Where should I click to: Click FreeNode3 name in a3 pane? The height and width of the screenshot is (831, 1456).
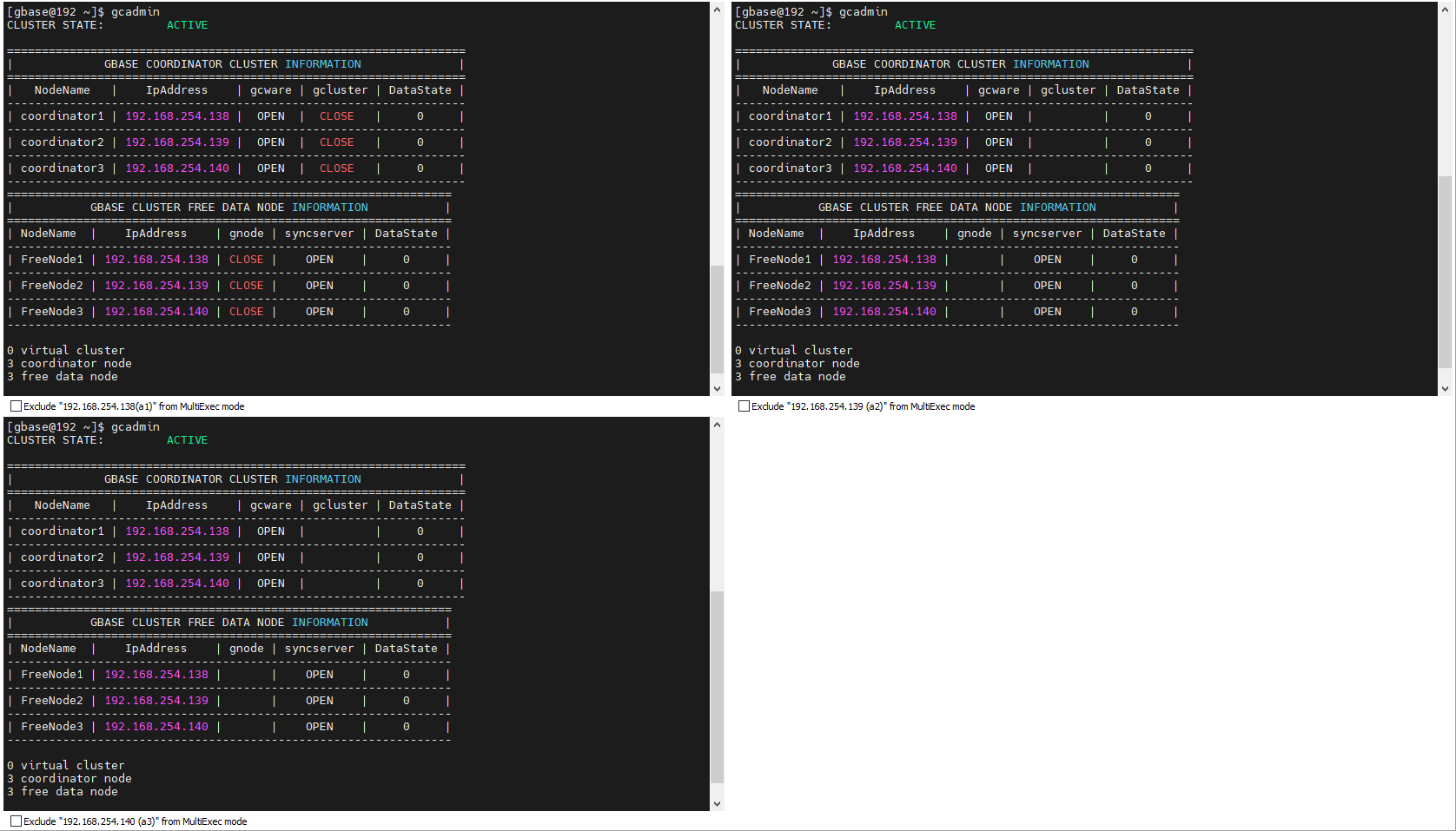click(52, 727)
